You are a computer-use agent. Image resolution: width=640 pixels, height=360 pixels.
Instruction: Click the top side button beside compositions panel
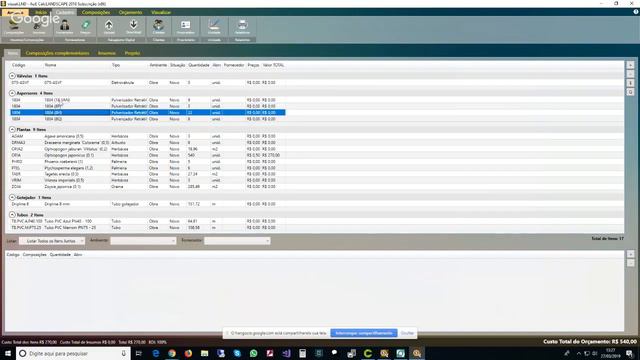point(631,254)
